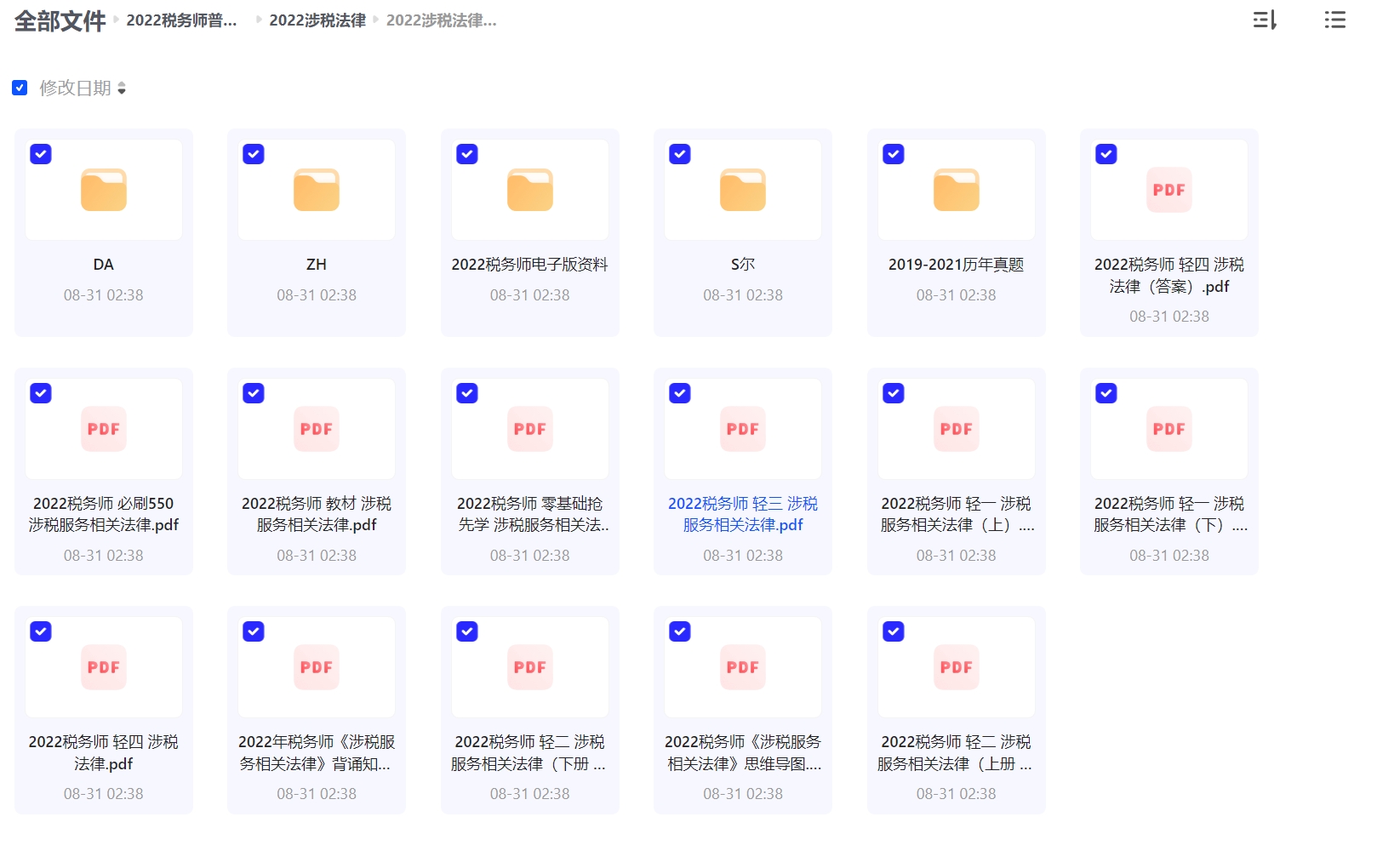The image size is (1377, 868).
Task: Toggle the checkbox on 思维导图 PDF file
Action: coord(680,631)
